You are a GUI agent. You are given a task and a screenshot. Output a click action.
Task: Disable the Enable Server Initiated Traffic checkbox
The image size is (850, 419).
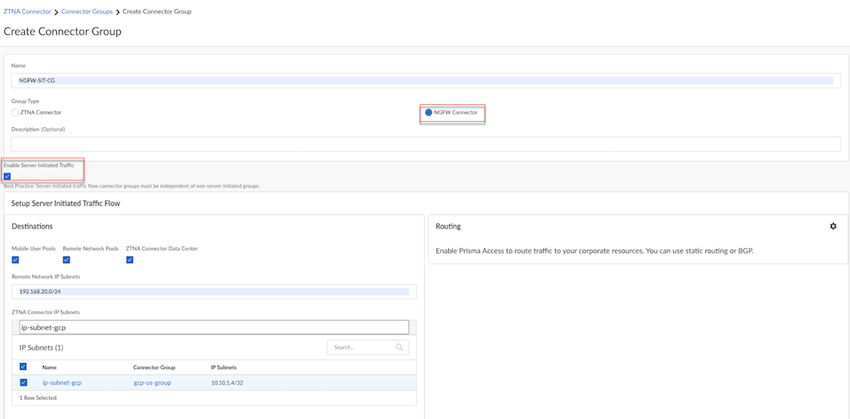(7, 176)
